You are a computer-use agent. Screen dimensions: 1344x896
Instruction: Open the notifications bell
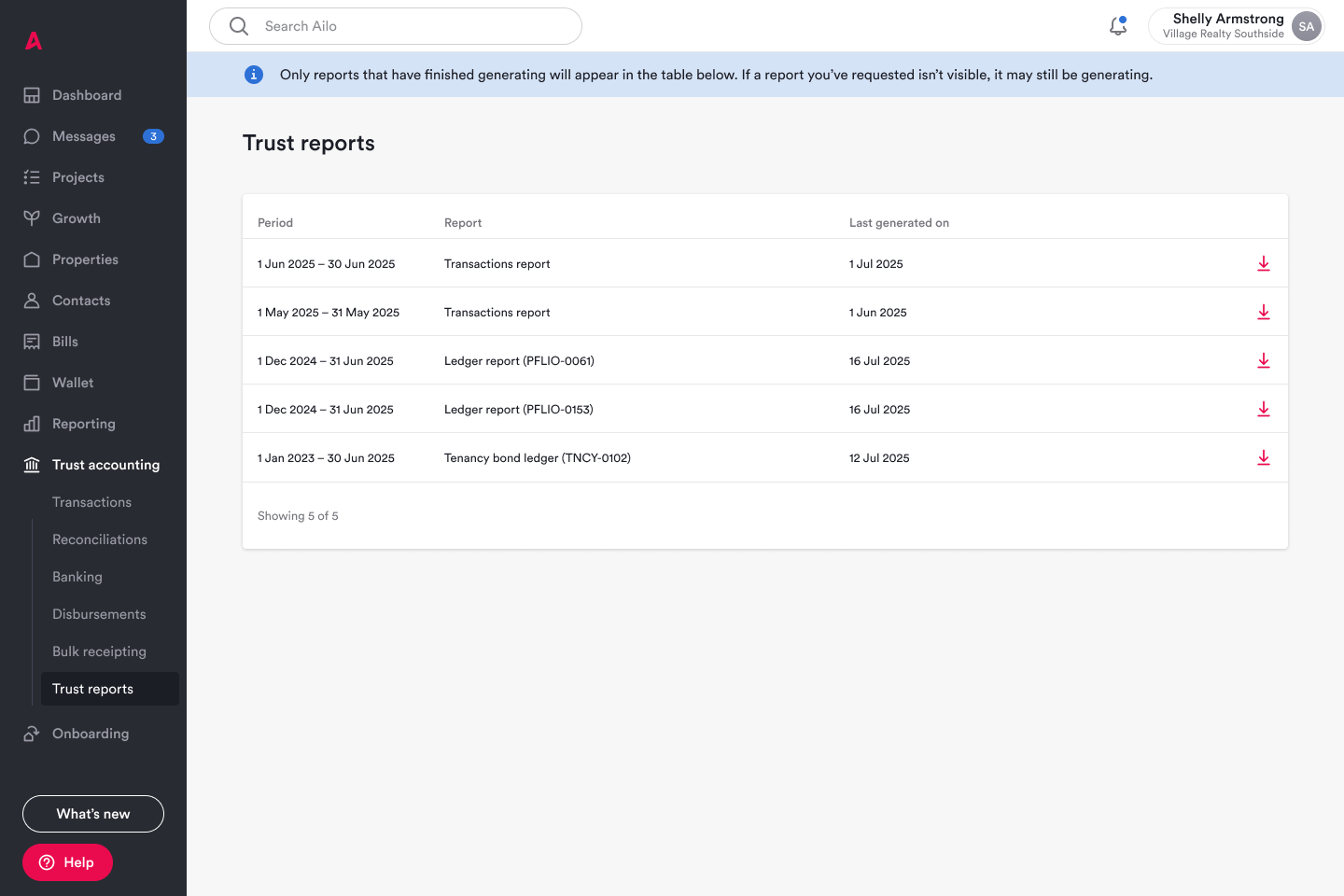click(x=1118, y=26)
